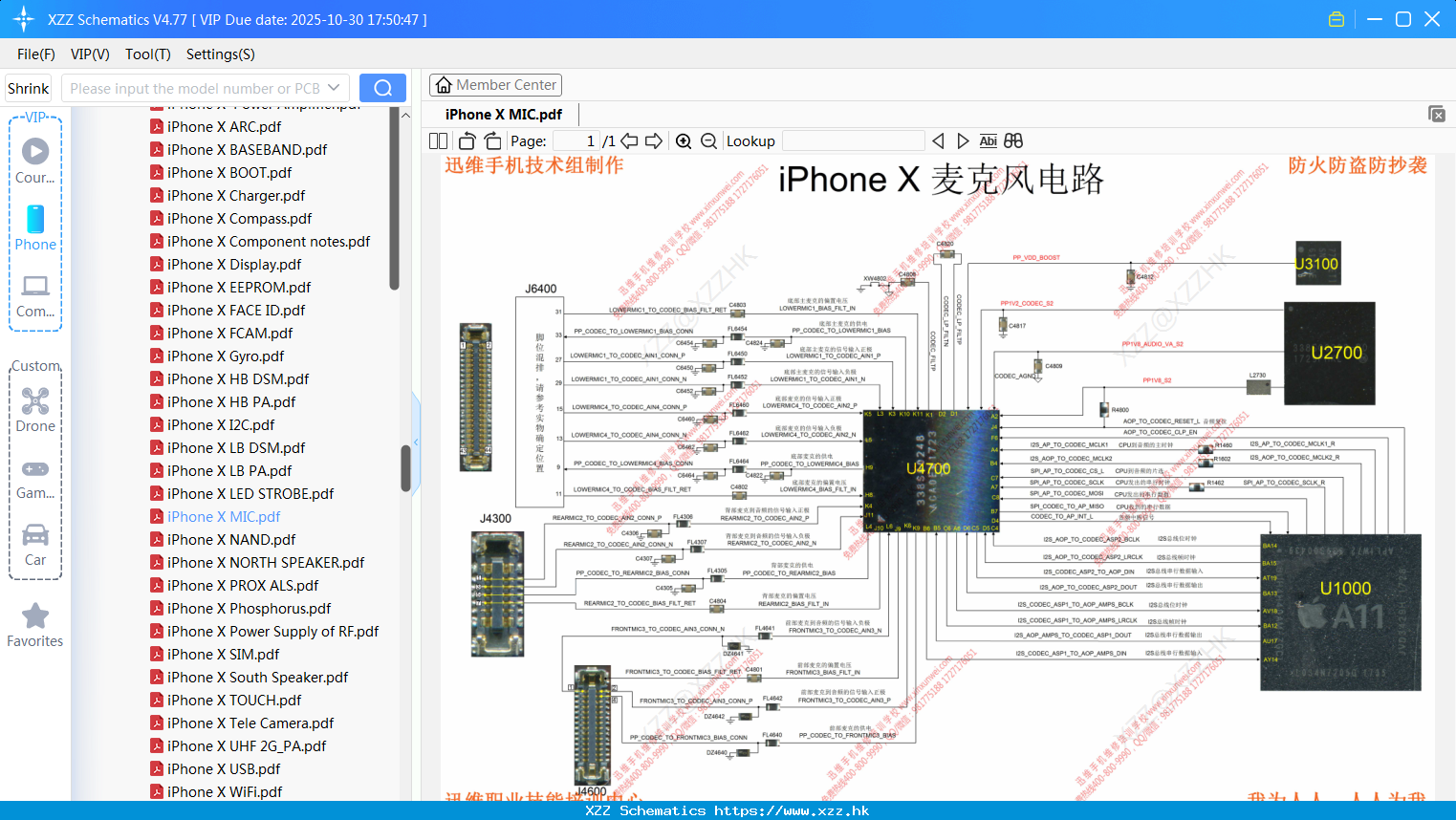
Task: Open iPhone X BASEBAND.pdf
Action: tap(247, 149)
